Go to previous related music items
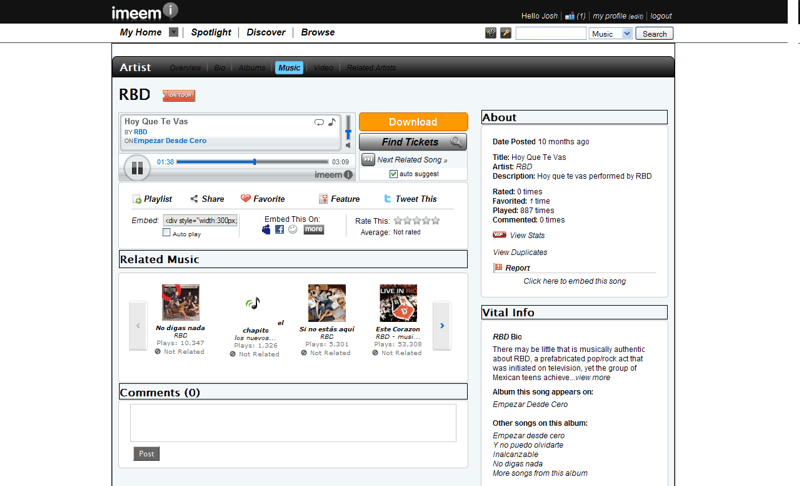The image size is (800, 486). point(138,325)
